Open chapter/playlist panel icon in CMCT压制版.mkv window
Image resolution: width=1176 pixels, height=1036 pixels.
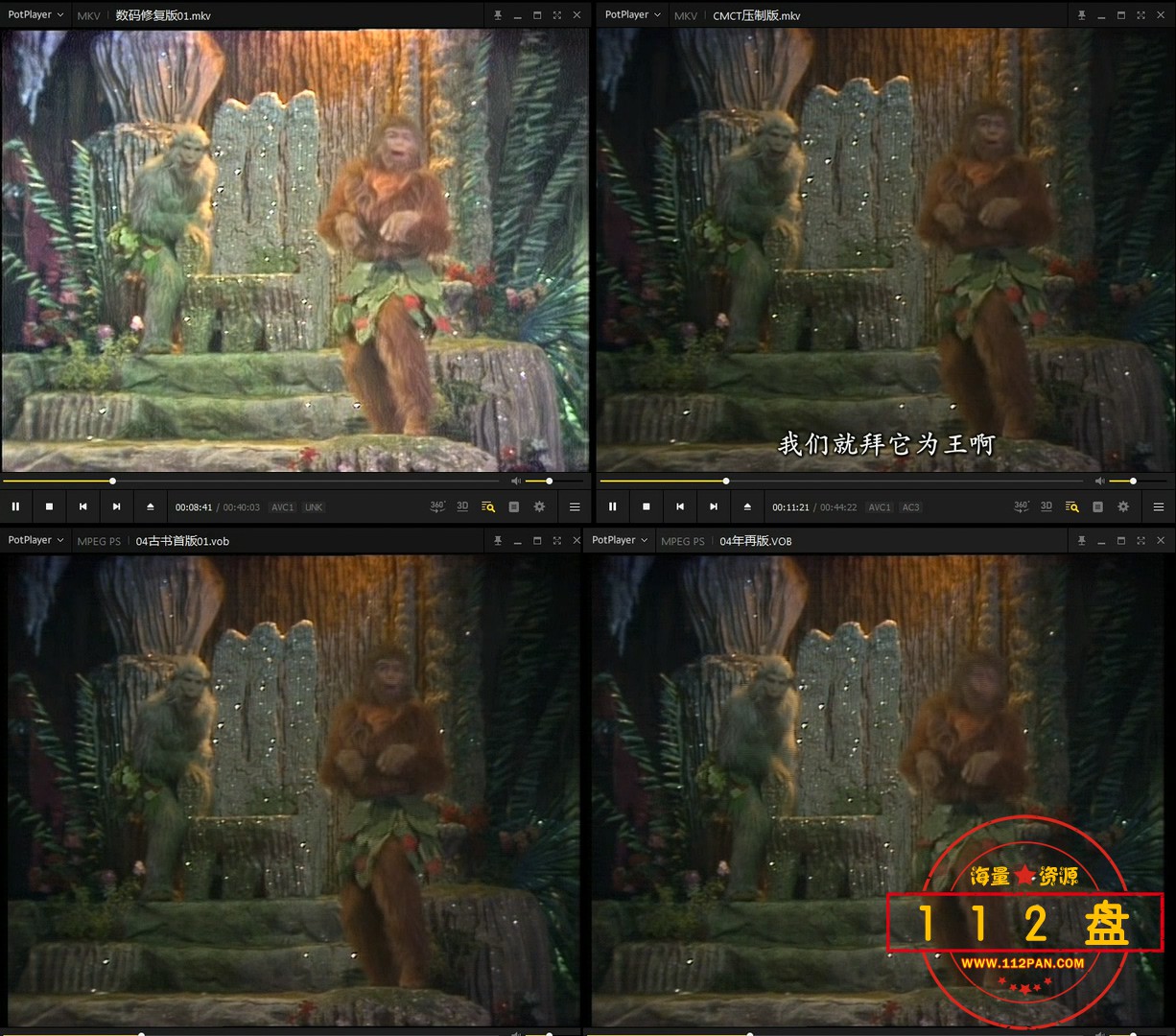click(x=1097, y=506)
